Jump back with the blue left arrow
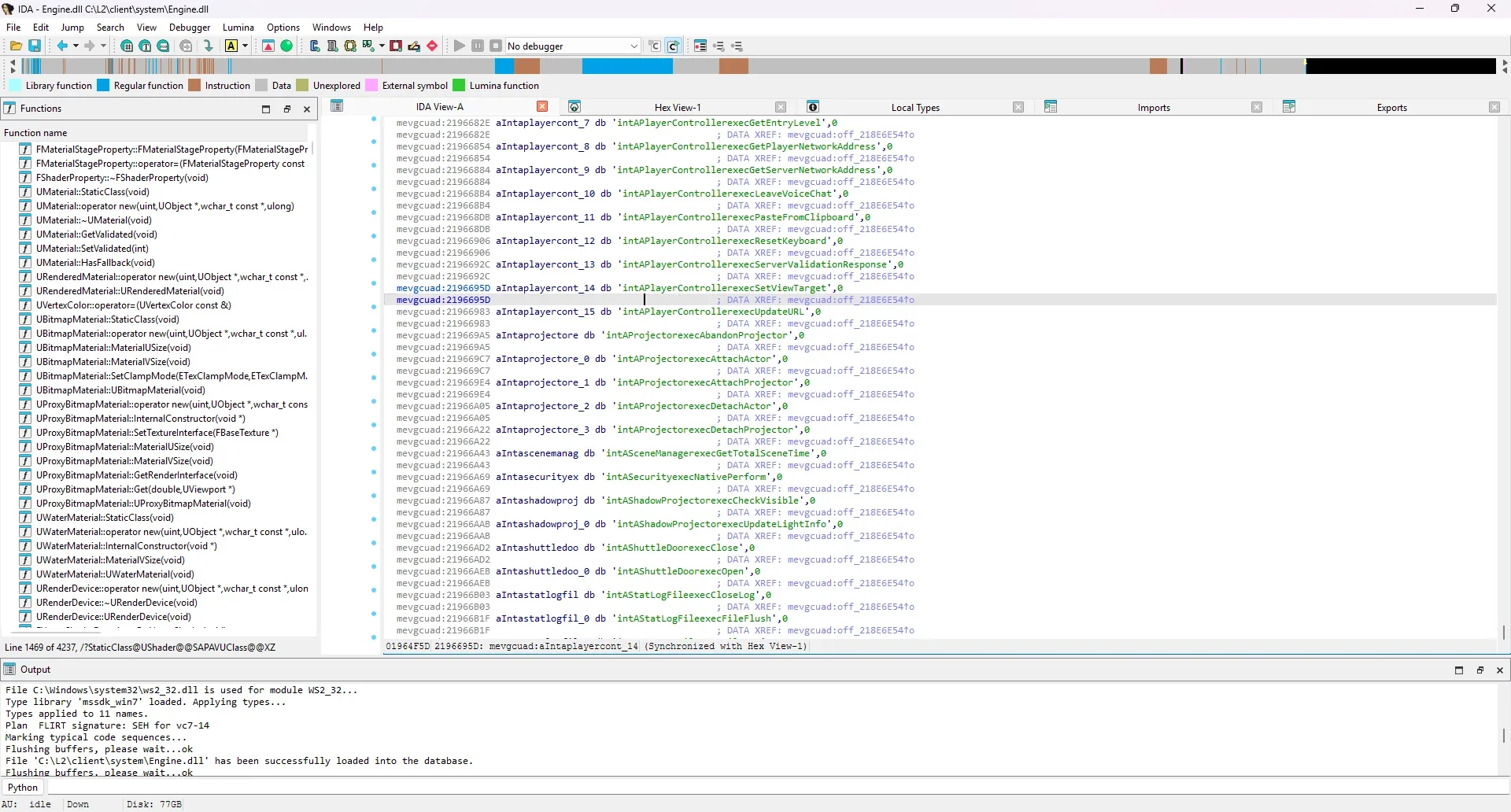 62,46
